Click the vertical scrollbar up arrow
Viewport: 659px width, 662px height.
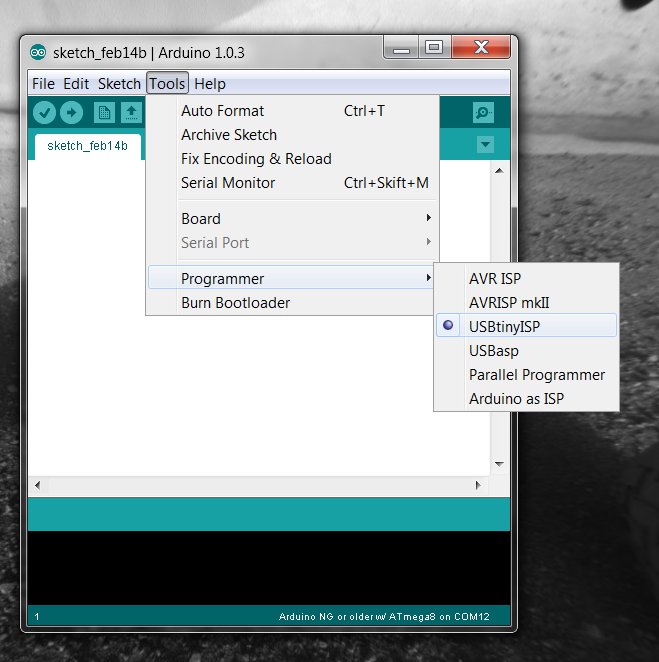pos(499,171)
